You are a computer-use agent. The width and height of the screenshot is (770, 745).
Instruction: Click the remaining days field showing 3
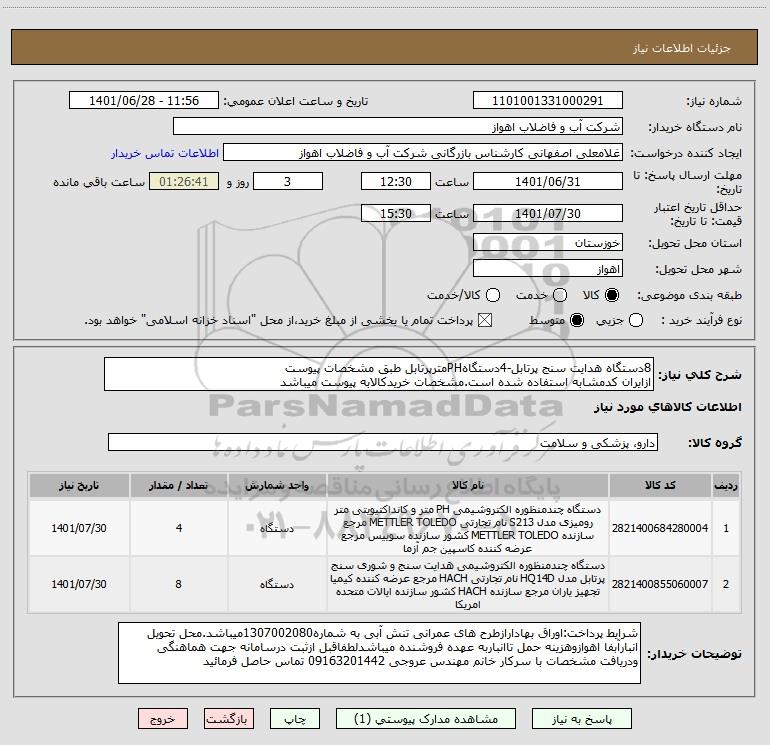pyautogui.click(x=288, y=181)
